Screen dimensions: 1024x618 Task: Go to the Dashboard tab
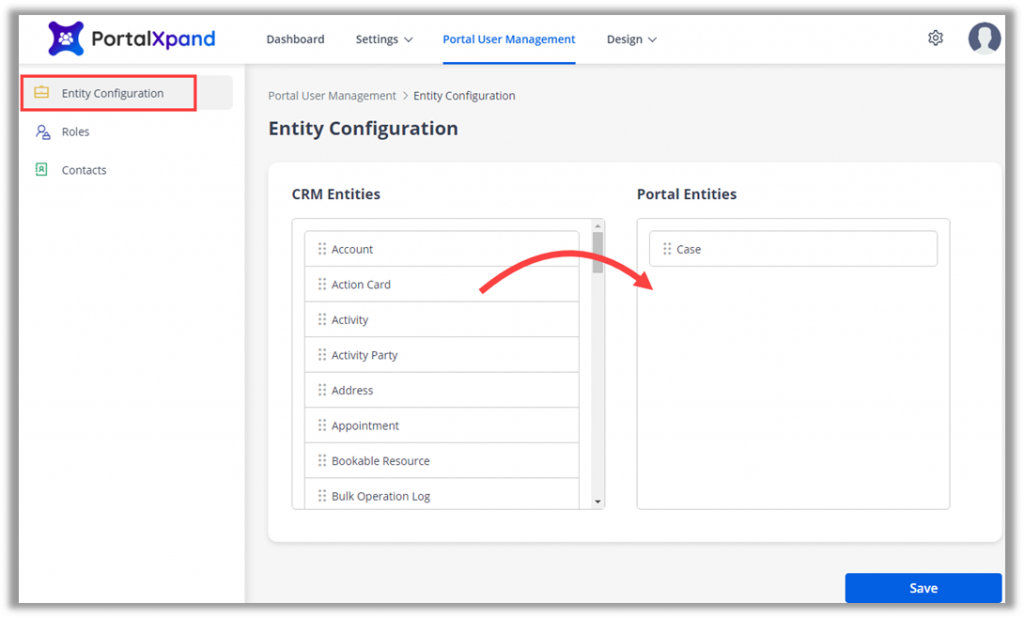[x=295, y=39]
